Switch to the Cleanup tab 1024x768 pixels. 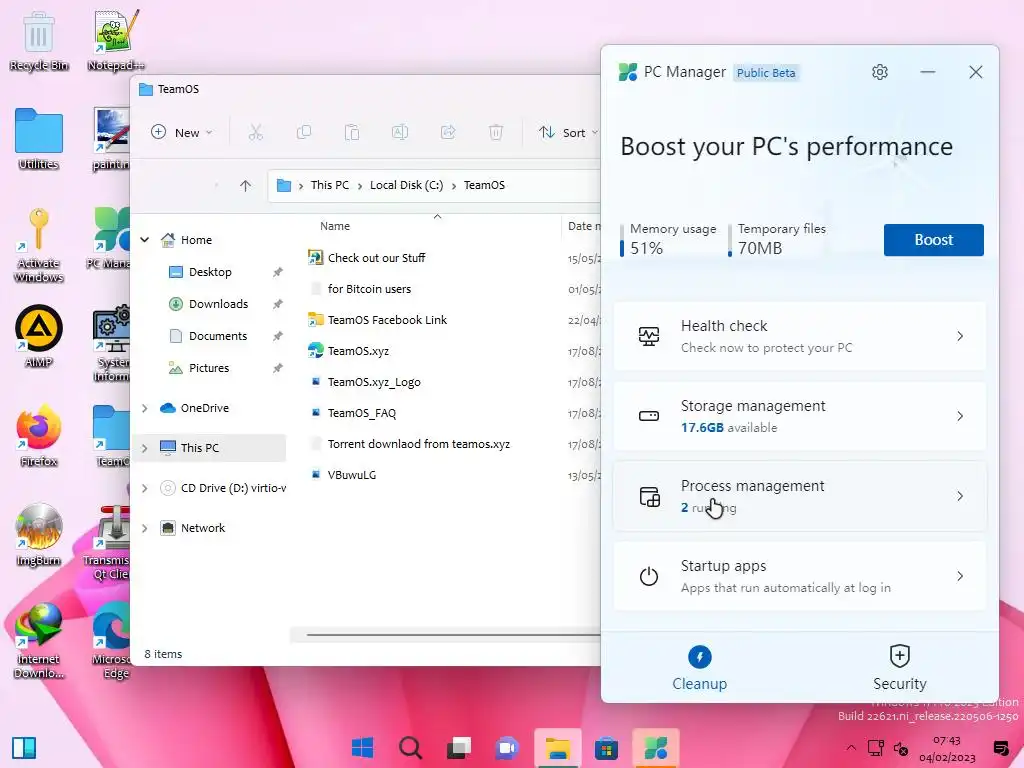tap(699, 667)
